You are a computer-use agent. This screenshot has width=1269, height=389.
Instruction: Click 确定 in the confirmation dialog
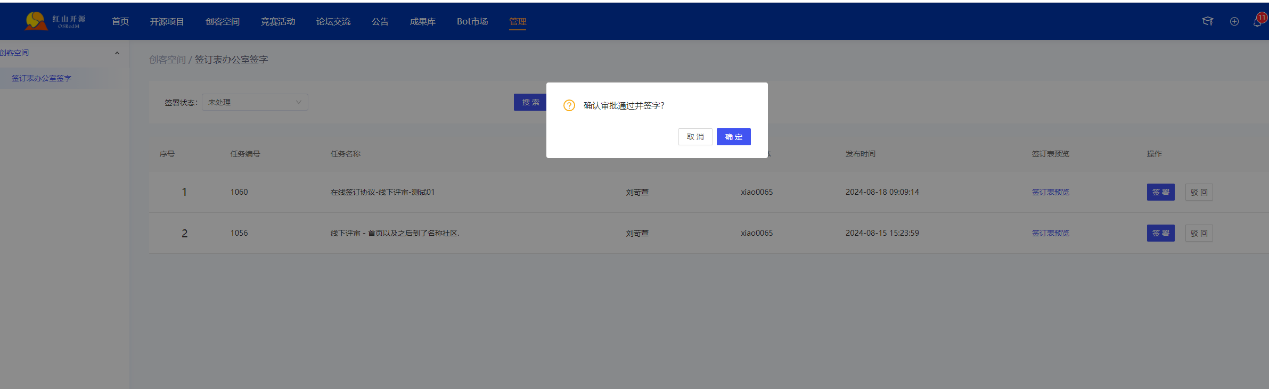coord(734,137)
